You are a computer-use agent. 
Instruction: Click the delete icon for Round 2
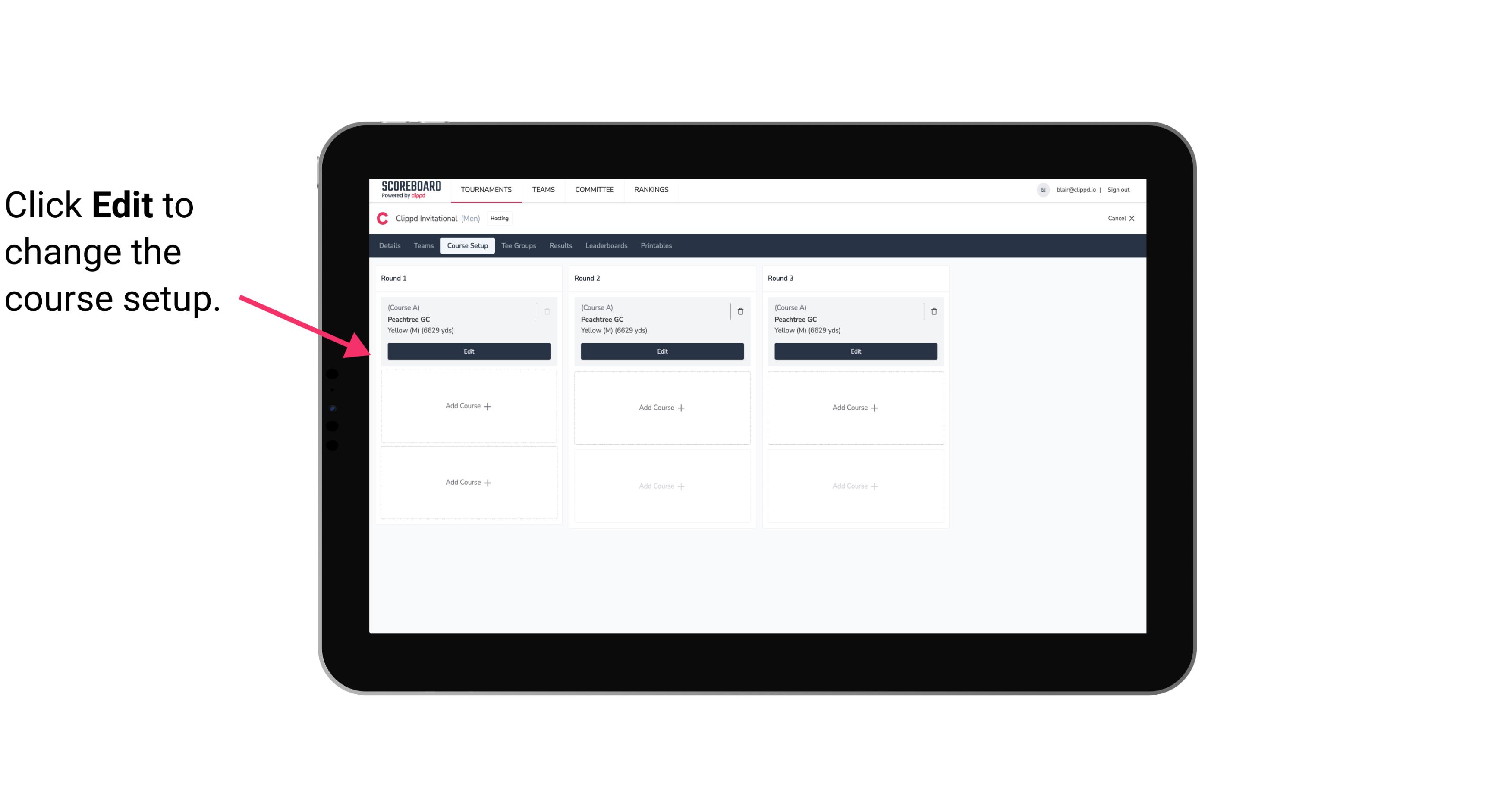coord(740,311)
